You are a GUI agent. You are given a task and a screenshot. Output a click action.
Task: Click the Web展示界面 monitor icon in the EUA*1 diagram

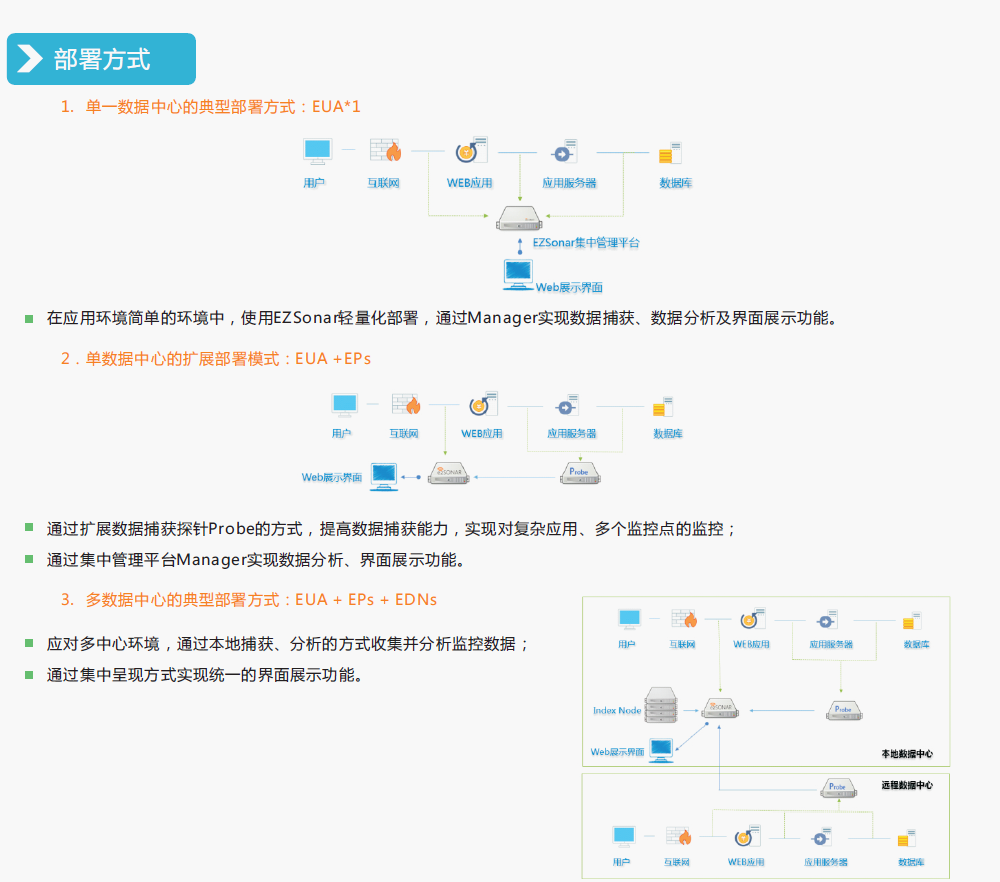pos(518,275)
